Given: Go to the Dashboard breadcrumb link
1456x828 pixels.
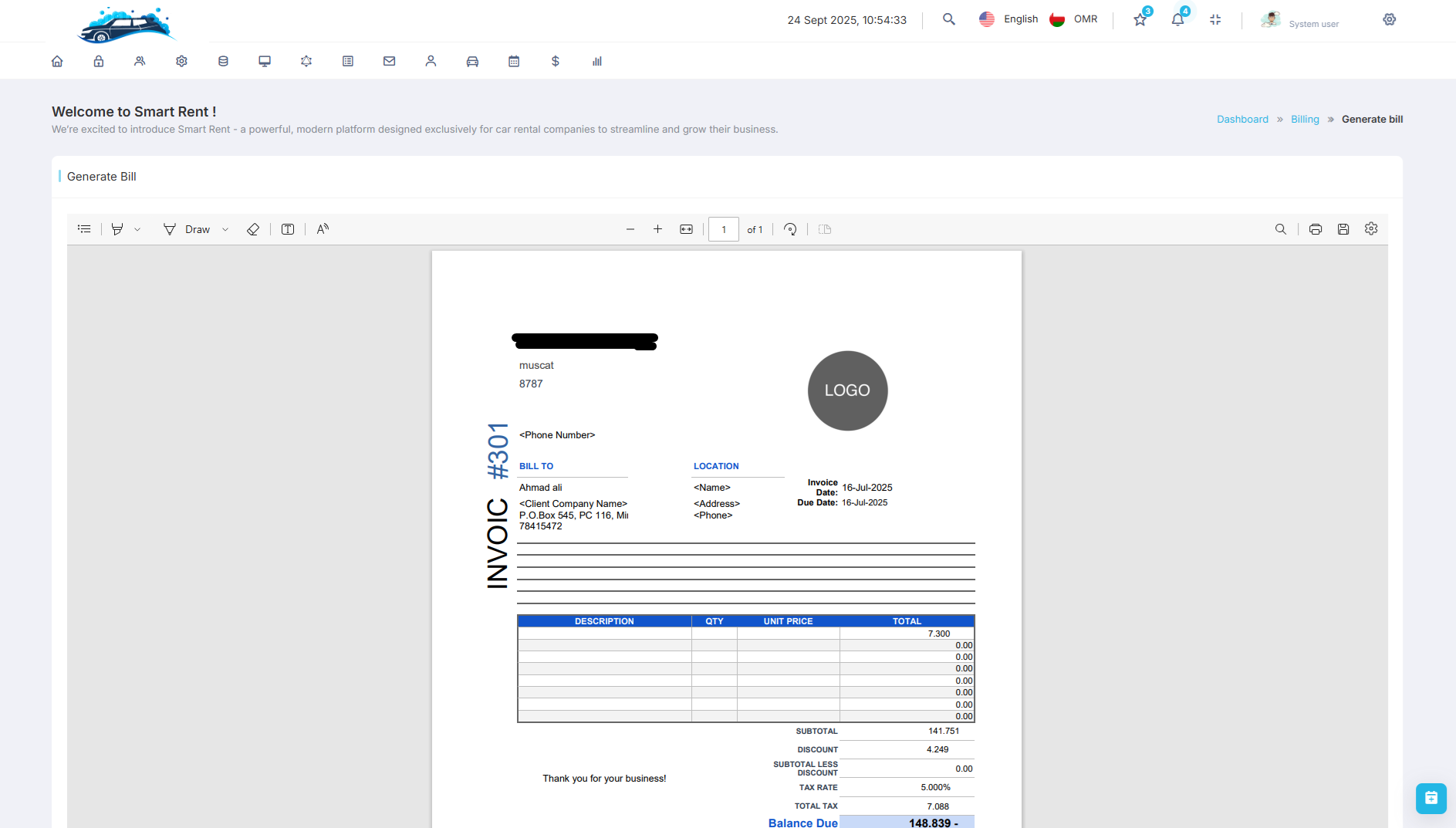Looking at the screenshot, I should (x=1242, y=119).
